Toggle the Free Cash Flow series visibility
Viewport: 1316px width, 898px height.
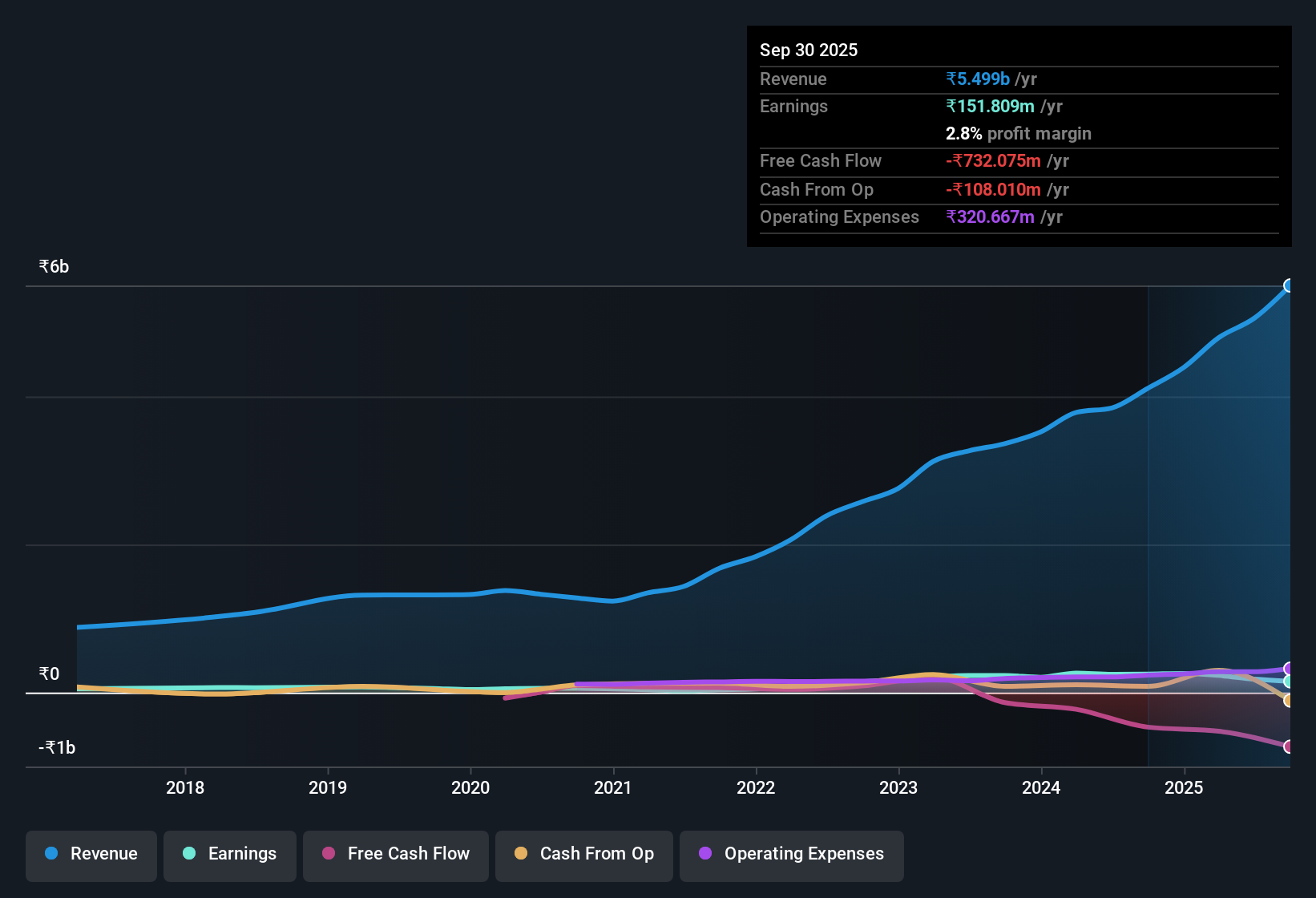click(395, 854)
